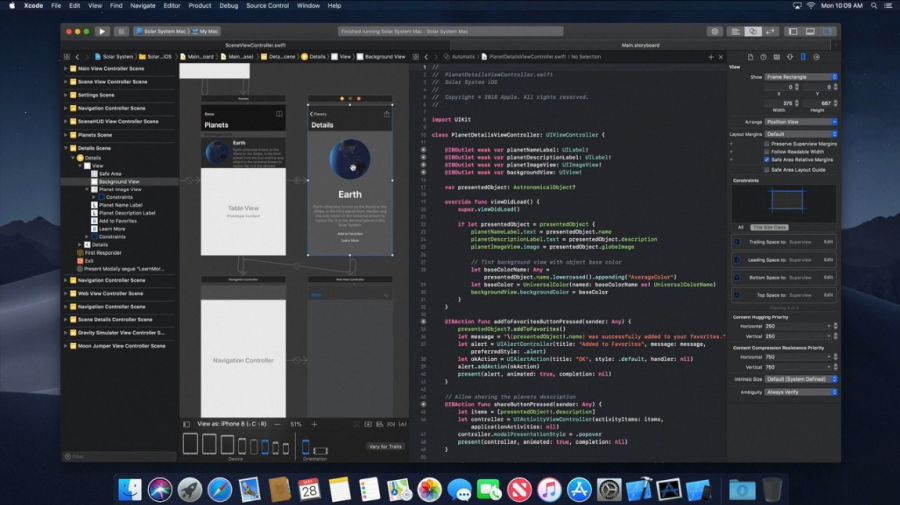Open the Align constraints button
The width and height of the screenshot is (900, 505).
(x=379, y=424)
